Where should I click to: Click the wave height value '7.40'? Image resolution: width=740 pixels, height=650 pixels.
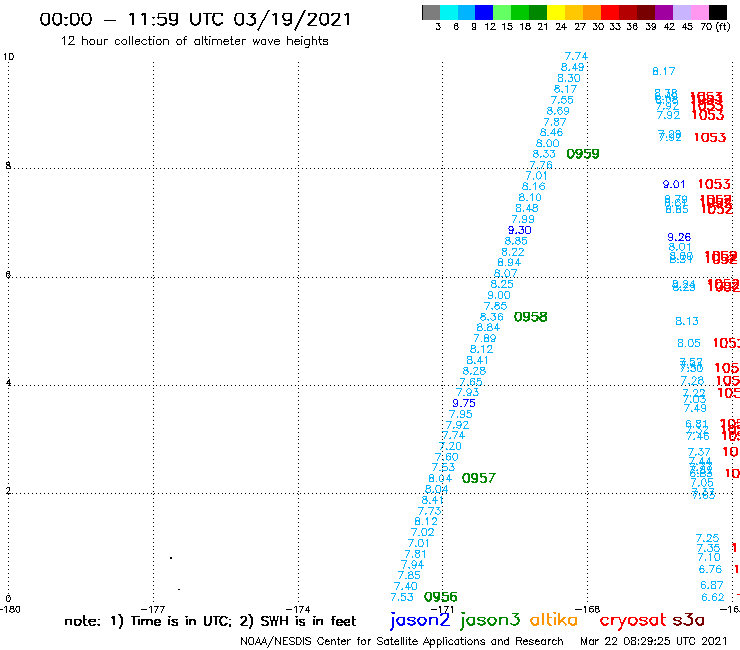click(x=405, y=586)
